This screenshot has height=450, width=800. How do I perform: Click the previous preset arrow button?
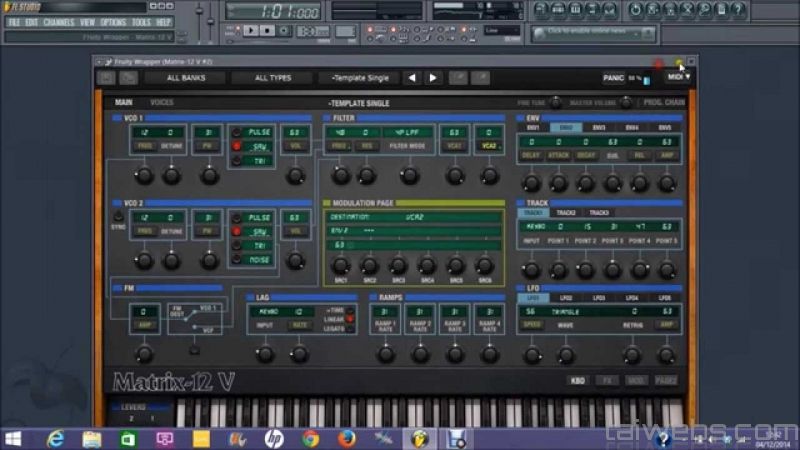(x=410, y=77)
